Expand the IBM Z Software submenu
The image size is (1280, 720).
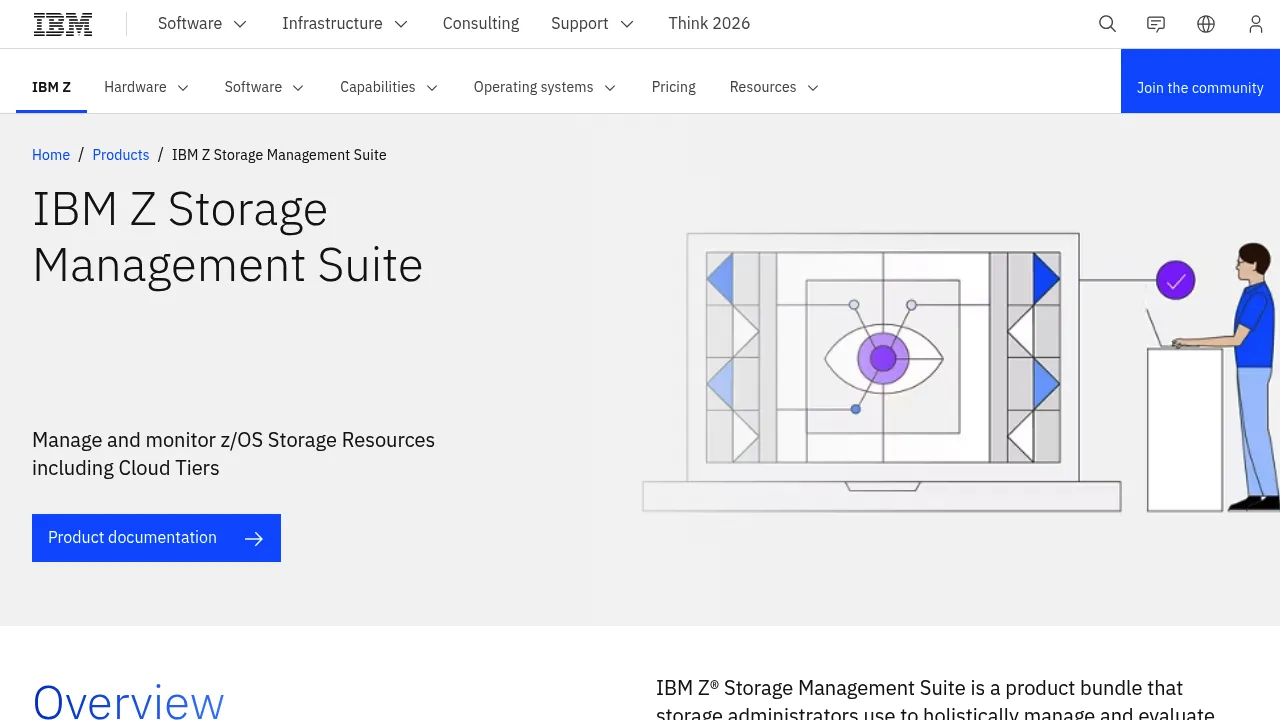[265, 87]
